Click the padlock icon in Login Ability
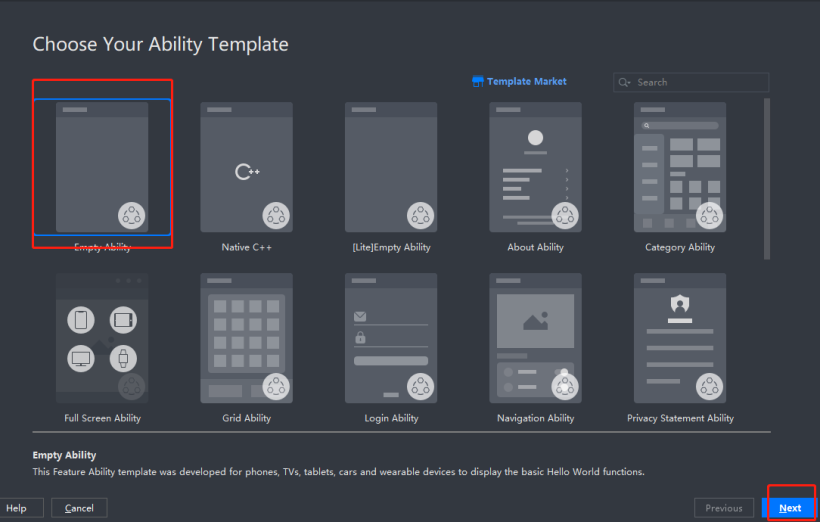820x522 pixels. pos(360,337)
